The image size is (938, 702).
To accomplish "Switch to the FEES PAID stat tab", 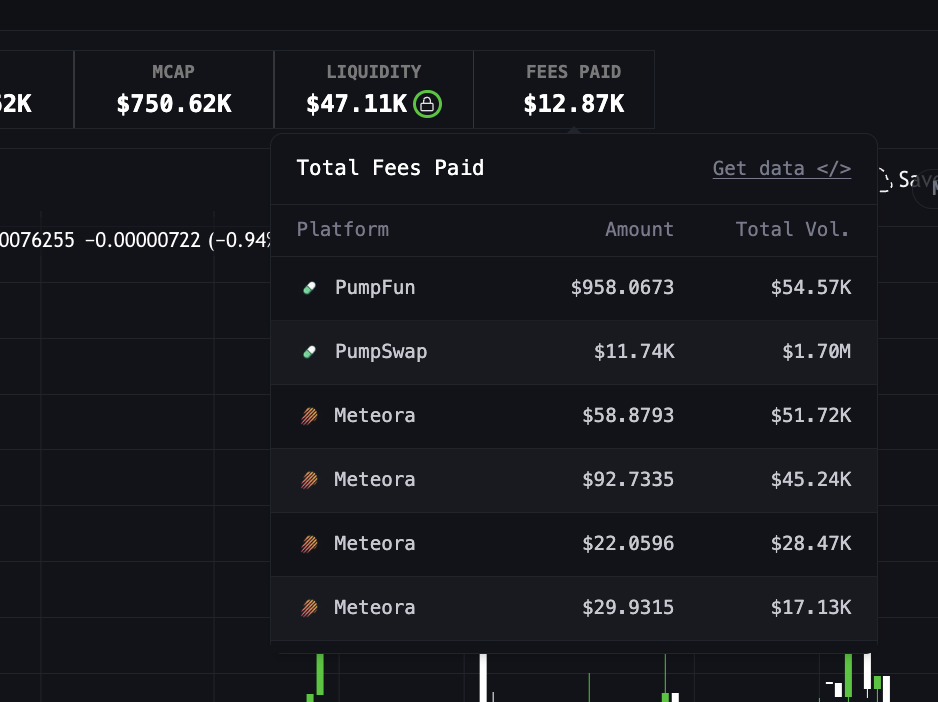I will tap(573, 89).
